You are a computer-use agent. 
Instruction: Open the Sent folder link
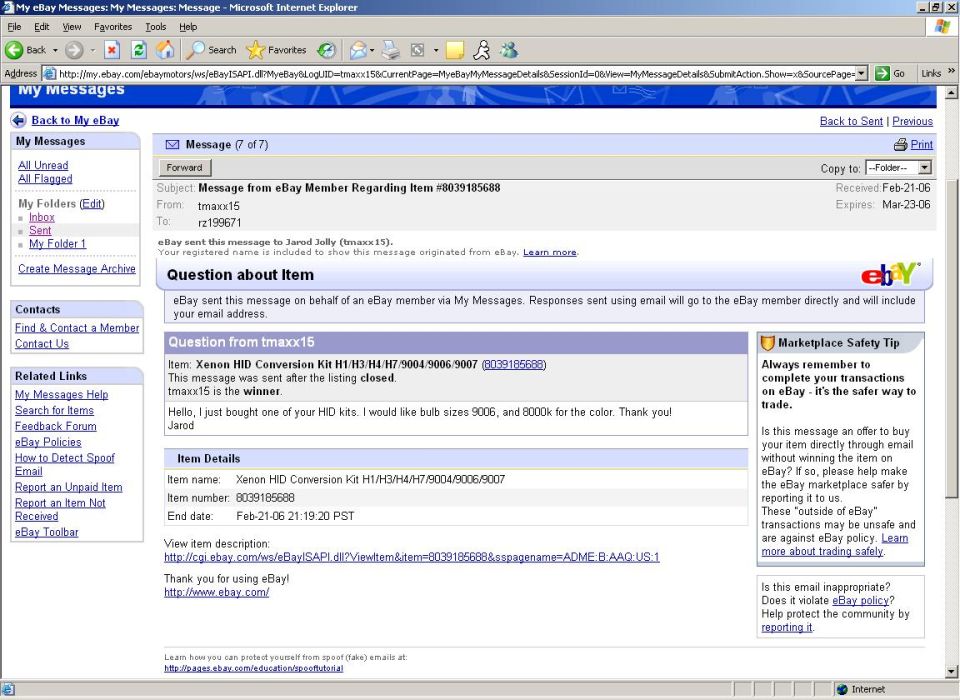click(40, 231)
